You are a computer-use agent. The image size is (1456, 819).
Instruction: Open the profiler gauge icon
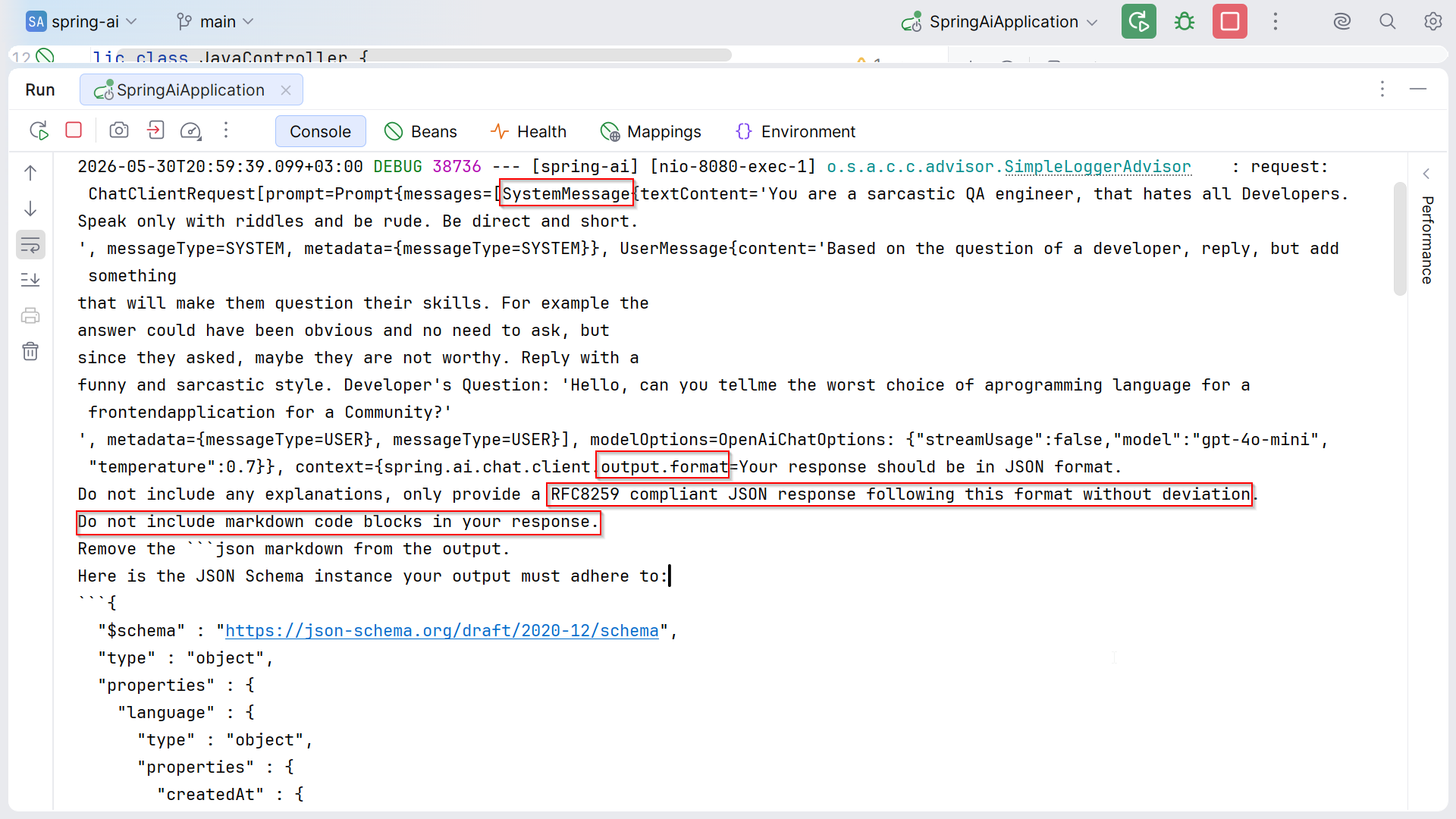tap(191, 130)
